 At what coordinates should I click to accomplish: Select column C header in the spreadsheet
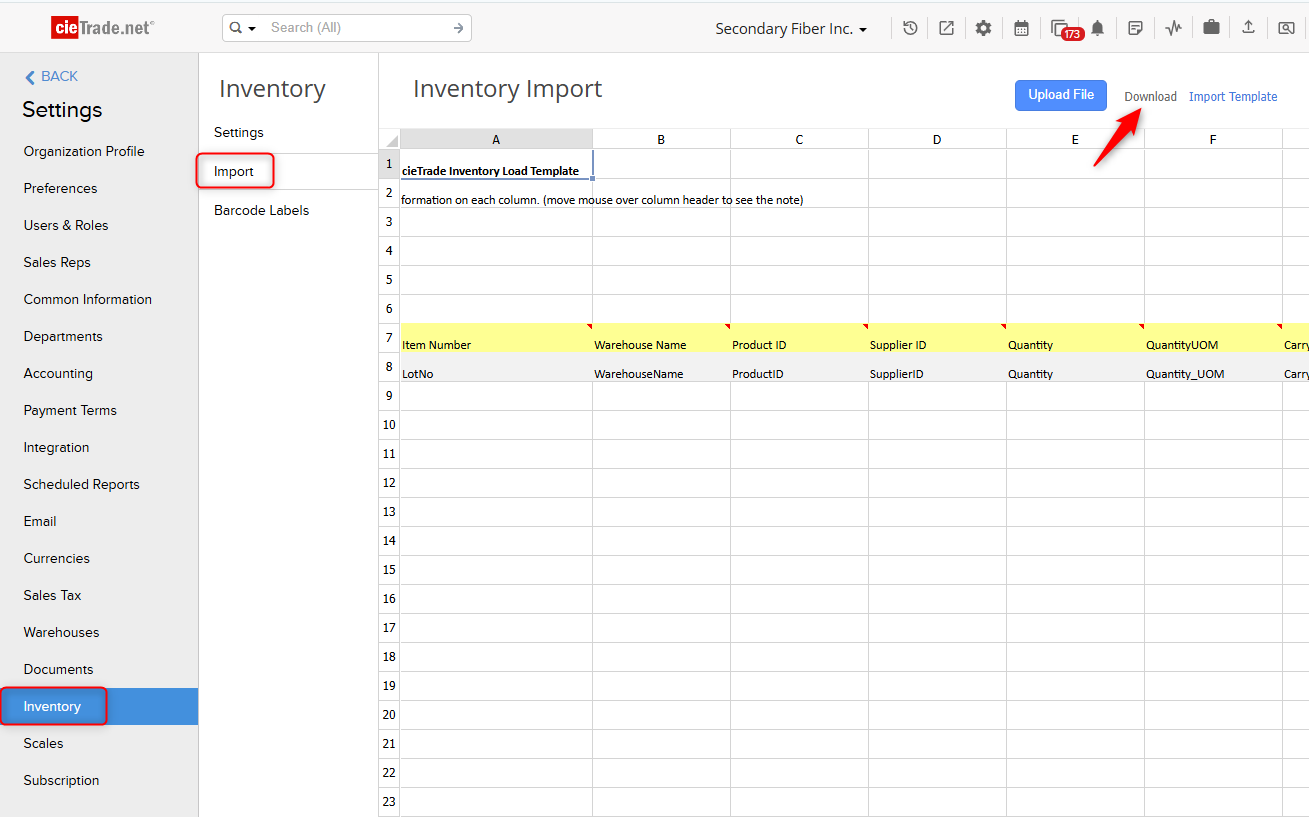pos(799,139)
